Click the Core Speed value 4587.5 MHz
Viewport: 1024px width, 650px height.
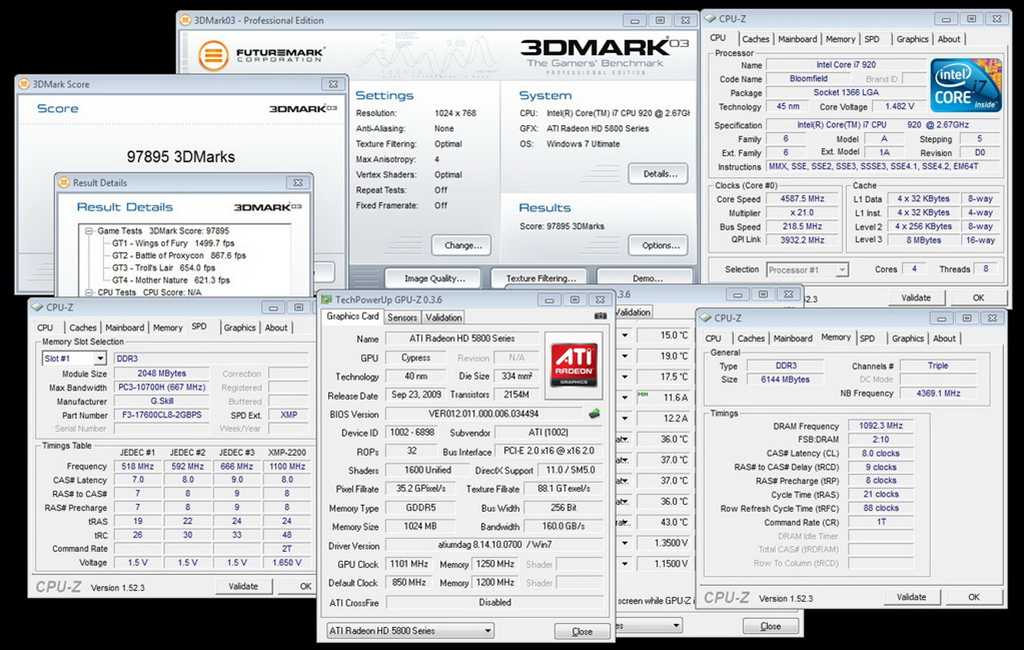[x=802, y=199]
